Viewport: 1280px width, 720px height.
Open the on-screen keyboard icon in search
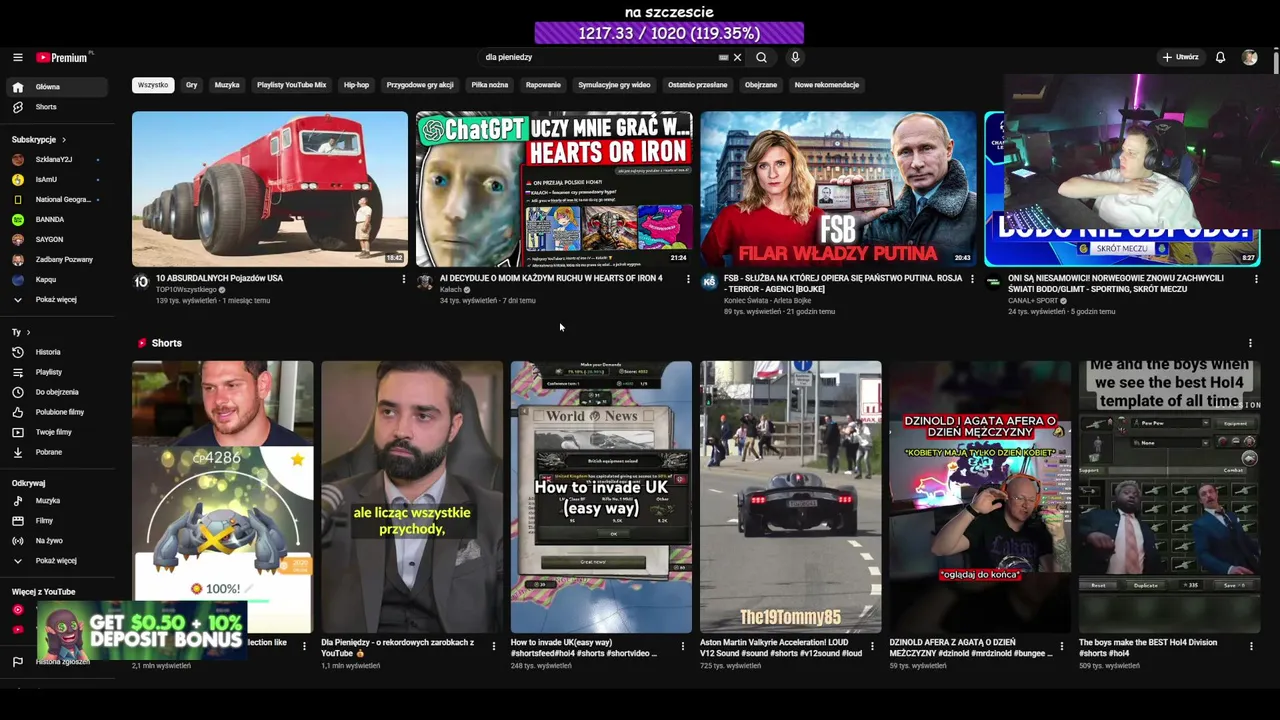723,58
